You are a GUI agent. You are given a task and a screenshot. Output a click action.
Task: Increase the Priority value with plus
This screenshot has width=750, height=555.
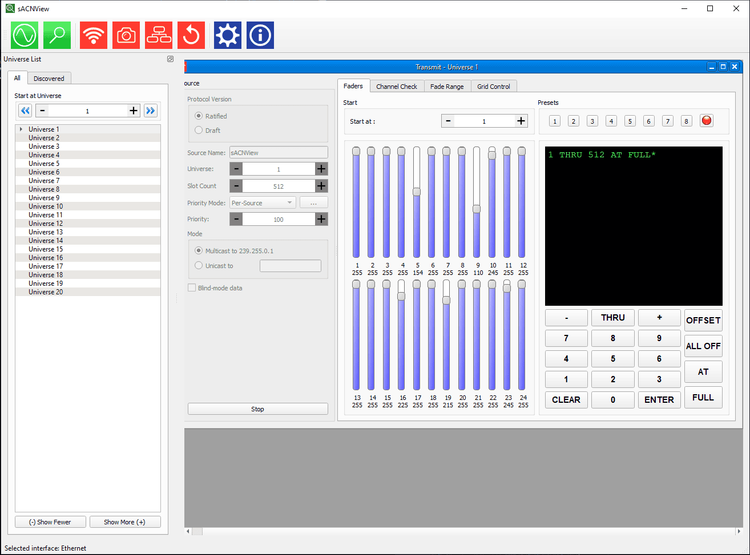(x=321, y=219)
